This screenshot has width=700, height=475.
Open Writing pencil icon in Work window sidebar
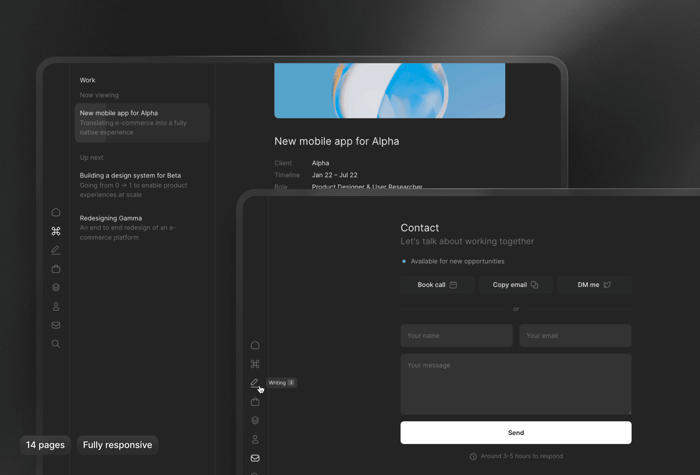(56, 250)
